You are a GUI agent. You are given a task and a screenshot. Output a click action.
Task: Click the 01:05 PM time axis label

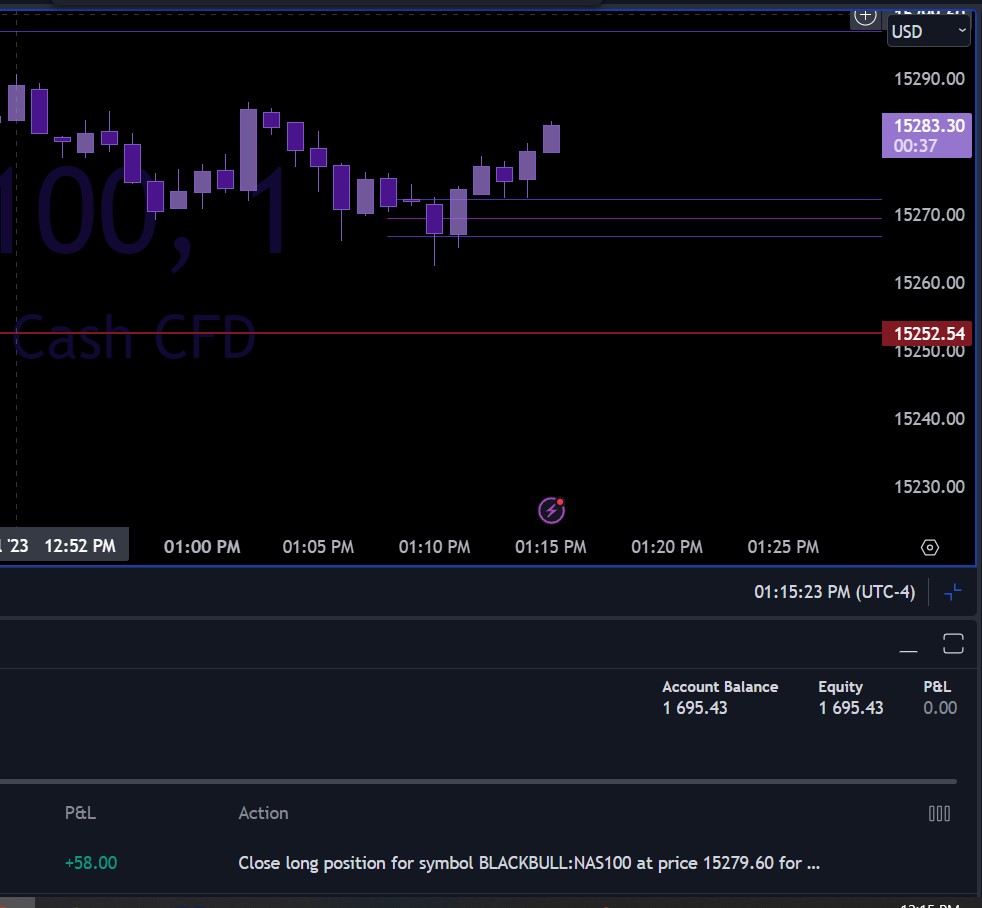point(318,547)
